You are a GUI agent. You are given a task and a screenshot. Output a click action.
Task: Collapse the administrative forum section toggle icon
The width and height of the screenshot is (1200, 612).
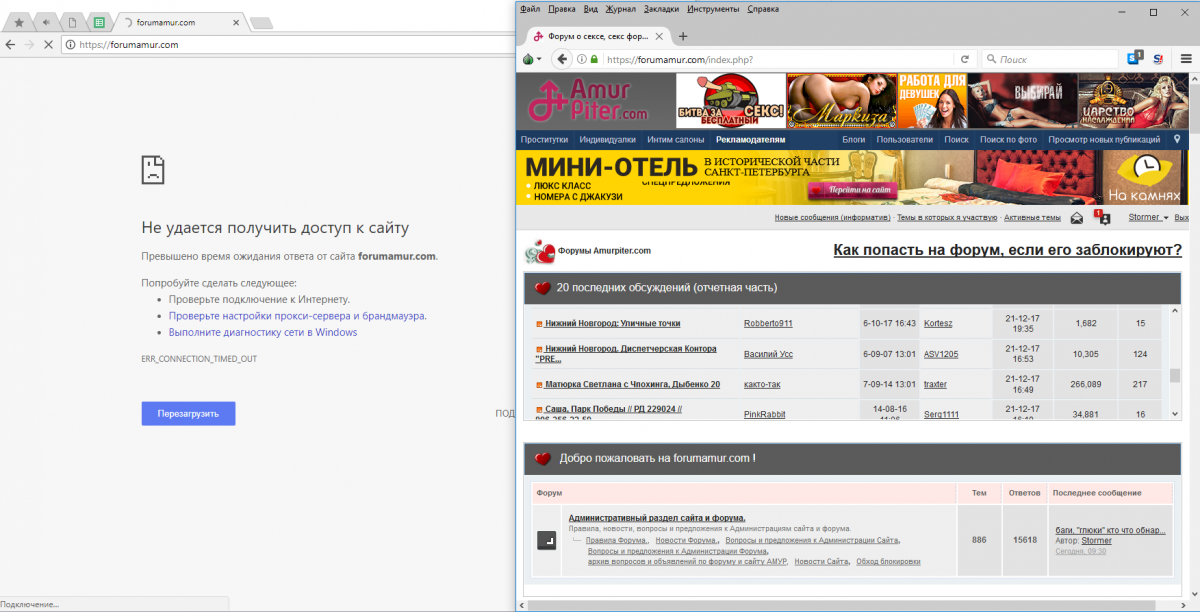(x=546, y=541)
